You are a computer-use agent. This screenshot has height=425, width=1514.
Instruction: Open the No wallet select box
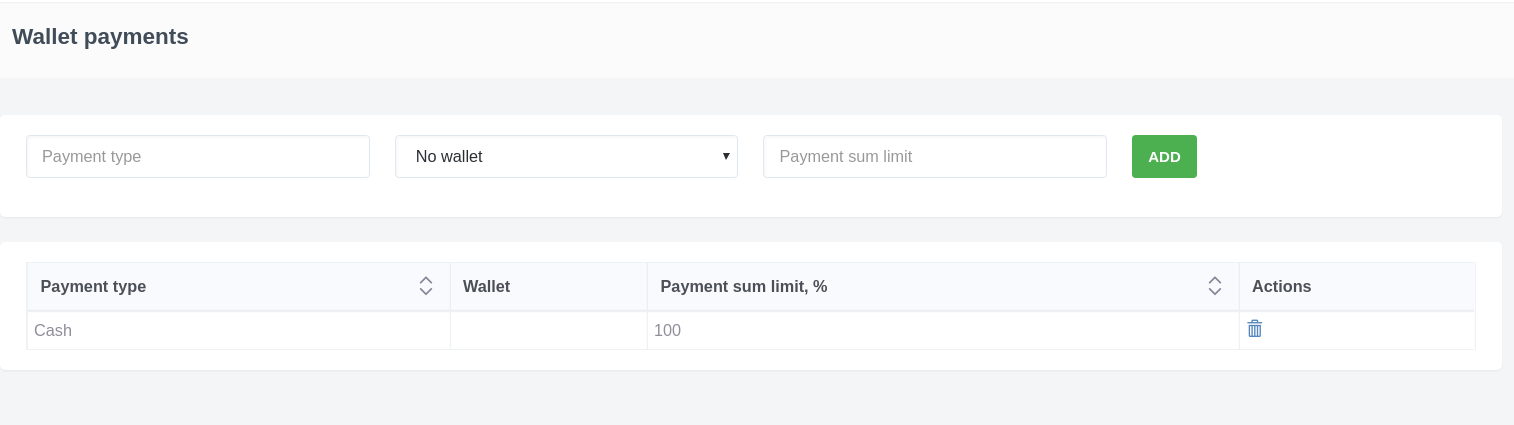[560, 157]
